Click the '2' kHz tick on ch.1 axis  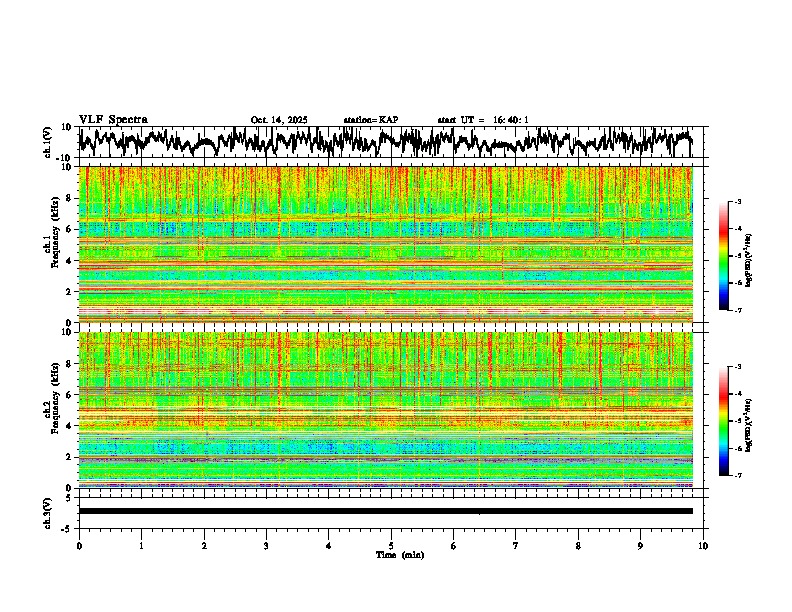tap(71, 291)
